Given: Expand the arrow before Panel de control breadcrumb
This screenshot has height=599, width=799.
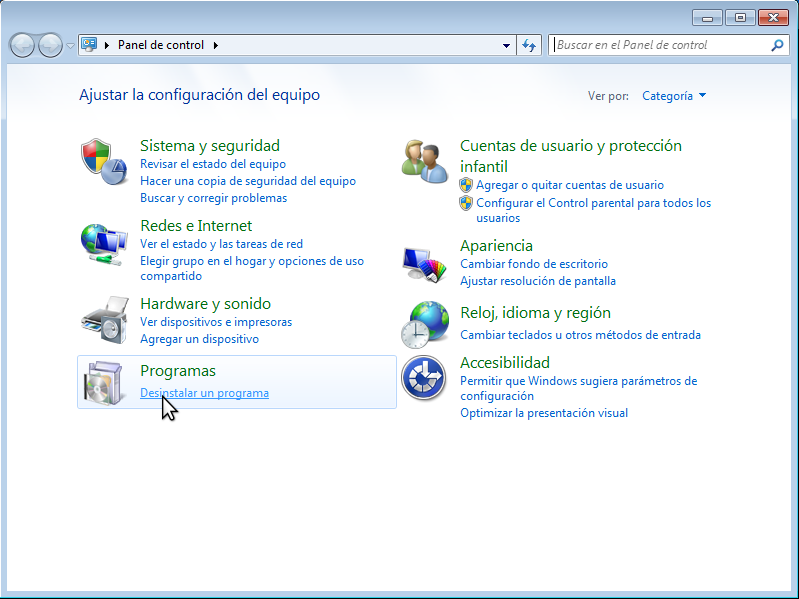Looking at the screenshot, I should coord(106,45).
